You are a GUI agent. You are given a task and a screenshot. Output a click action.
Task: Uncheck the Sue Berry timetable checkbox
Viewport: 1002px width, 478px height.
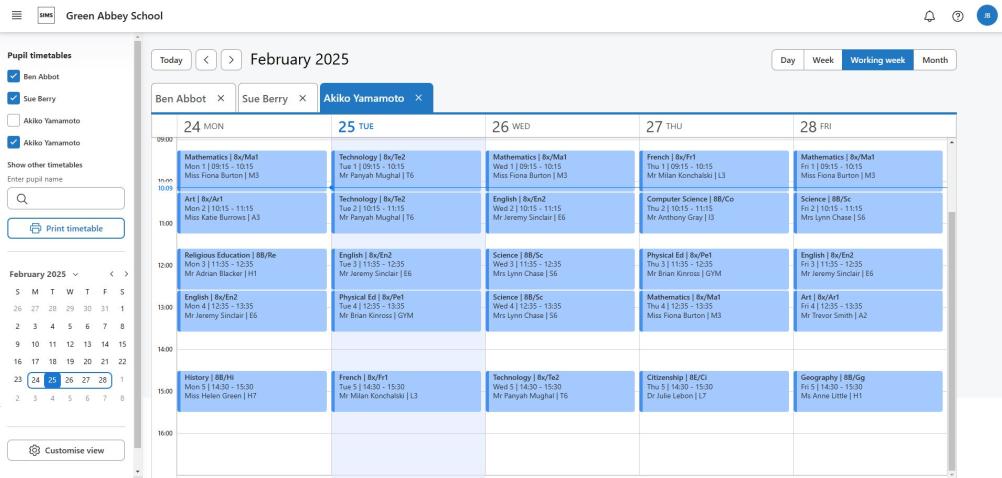pyautogui.click(x=13, y=98)
